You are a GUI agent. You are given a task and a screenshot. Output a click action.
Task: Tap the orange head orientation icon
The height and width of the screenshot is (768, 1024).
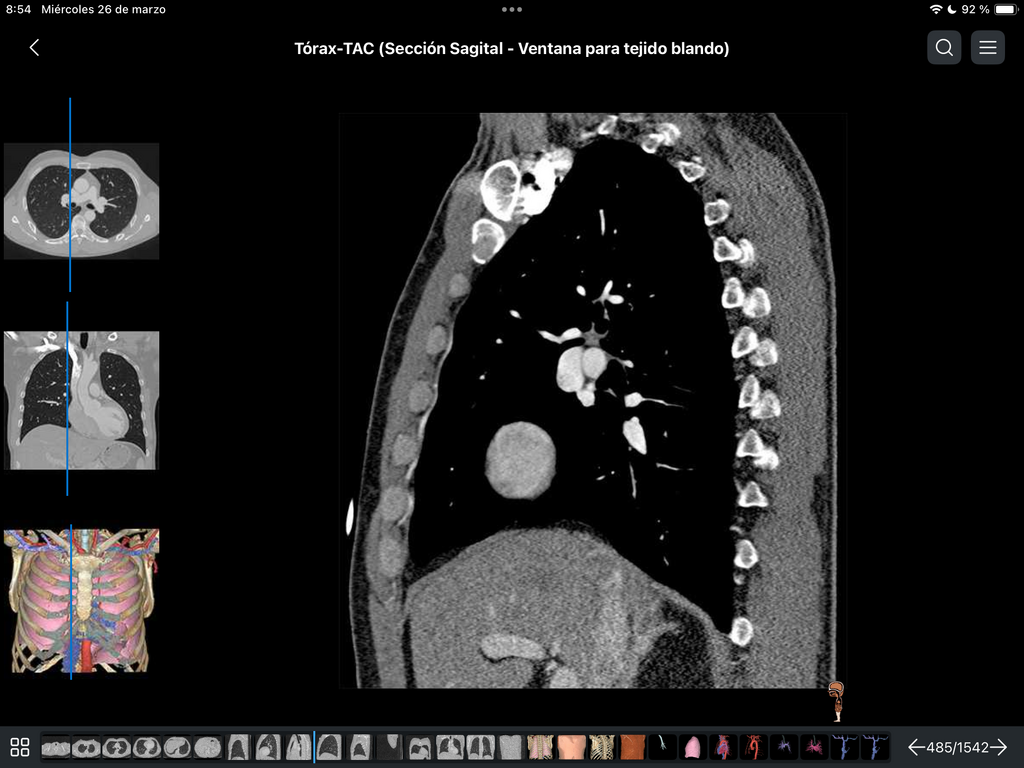837,701
